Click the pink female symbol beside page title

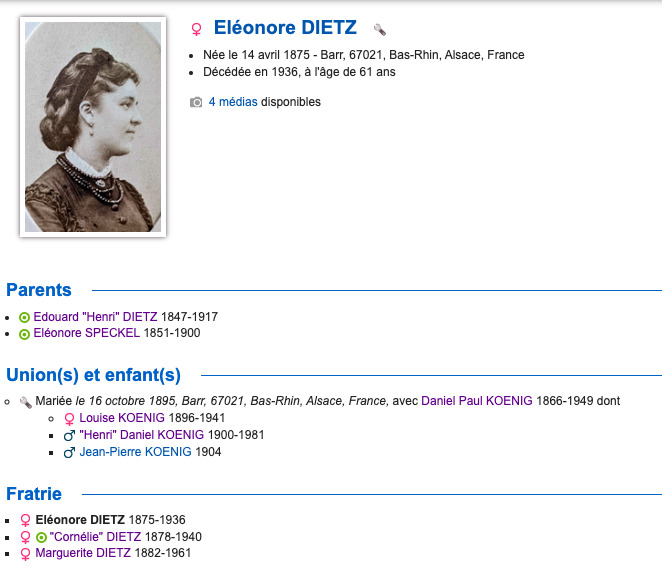(196, 30)
